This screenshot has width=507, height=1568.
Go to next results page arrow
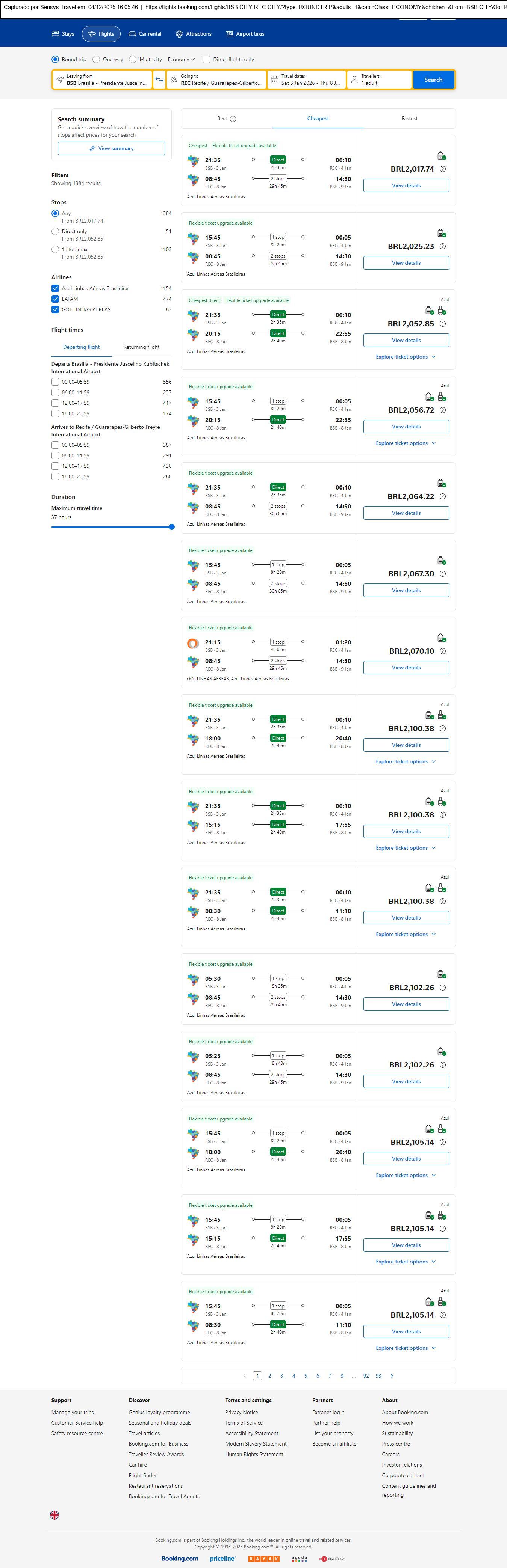click(x=391, y=1376)
